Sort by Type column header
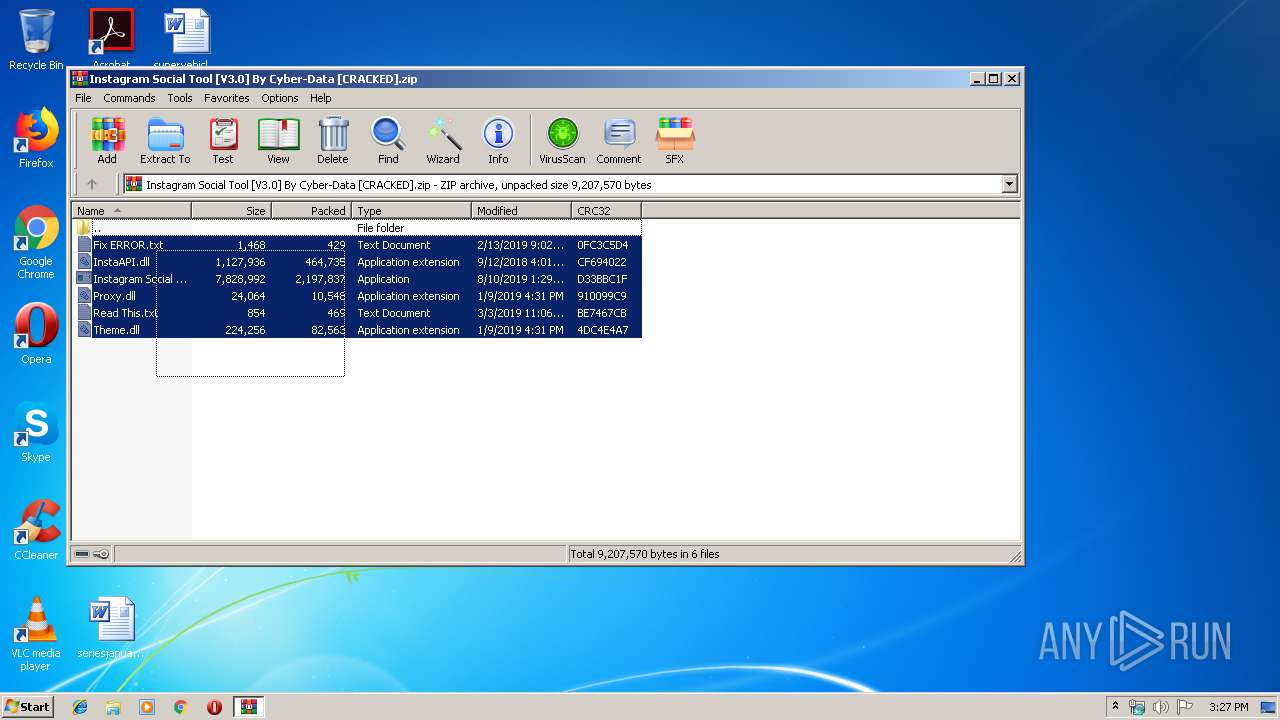 pos(411,211)
